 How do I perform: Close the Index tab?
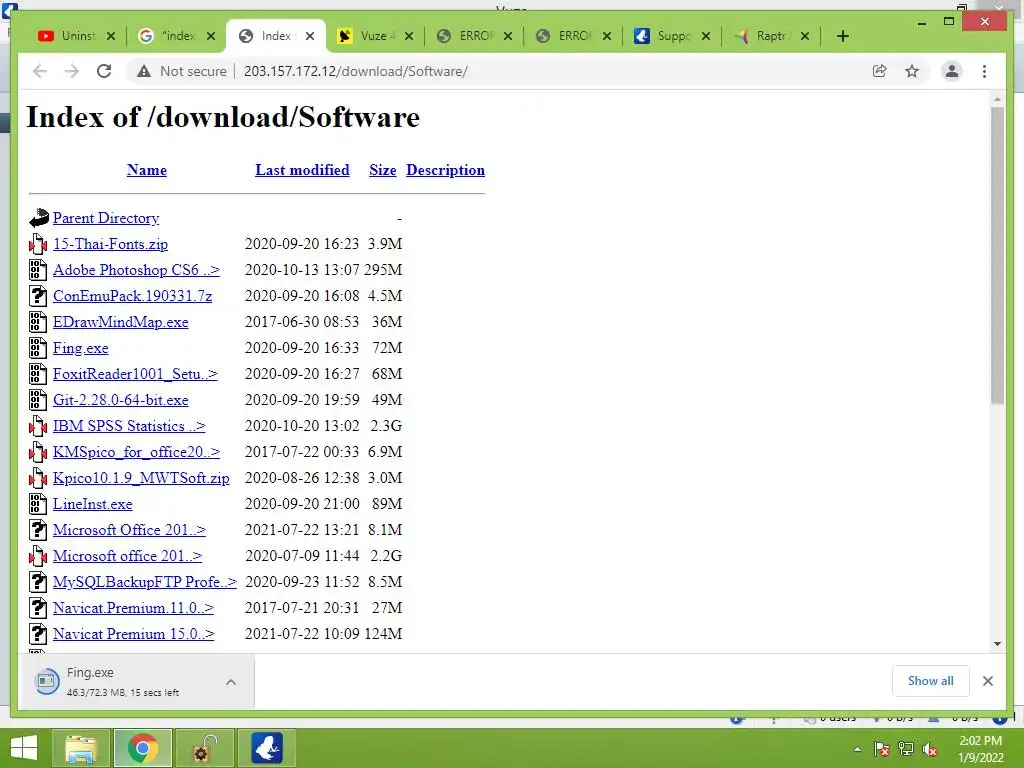click(310, 36)
